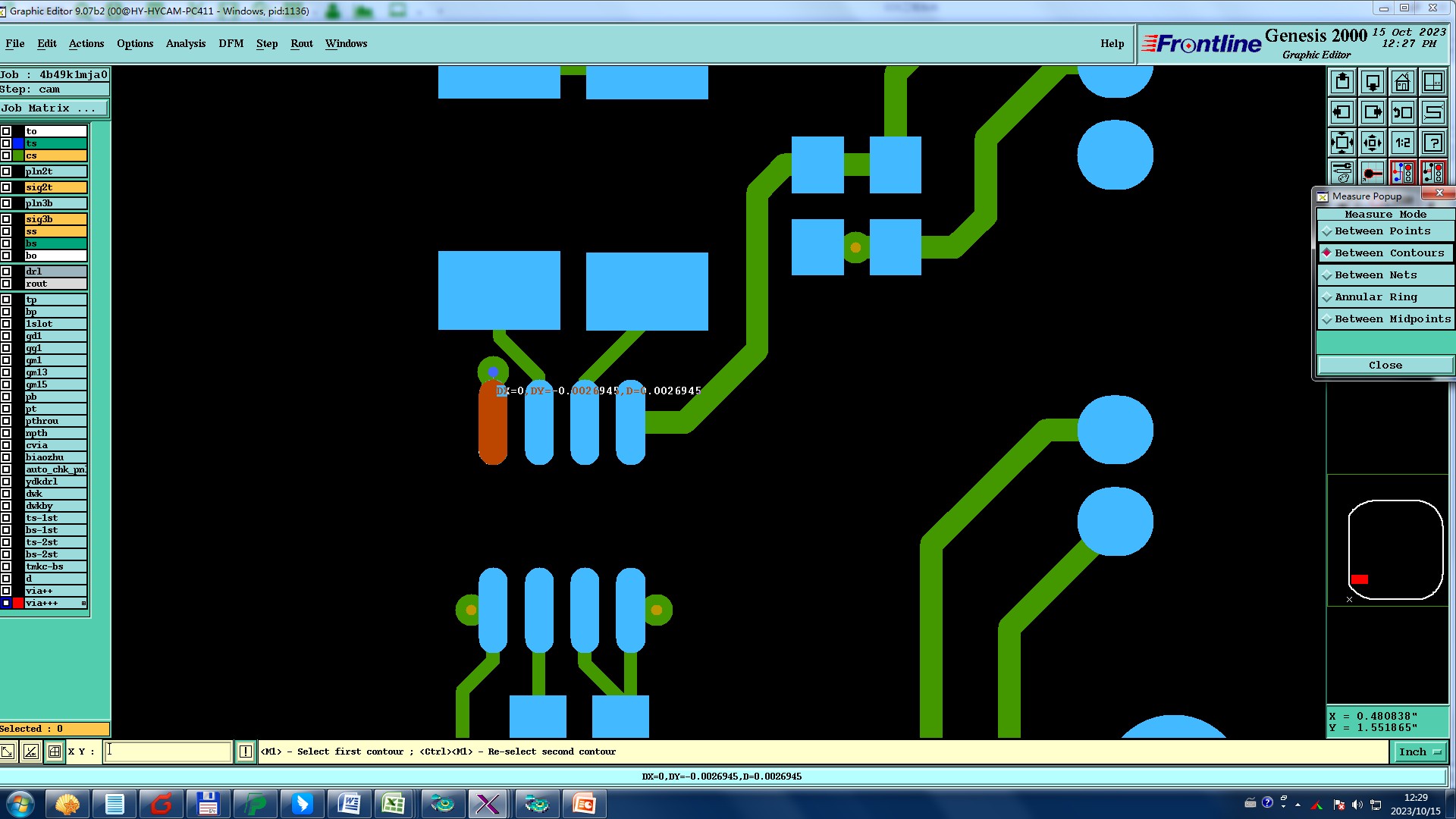The height and width of the screenshot is (819, 1456).
Task: Click the pan up icon
Action: click(x=1341, y=82)
